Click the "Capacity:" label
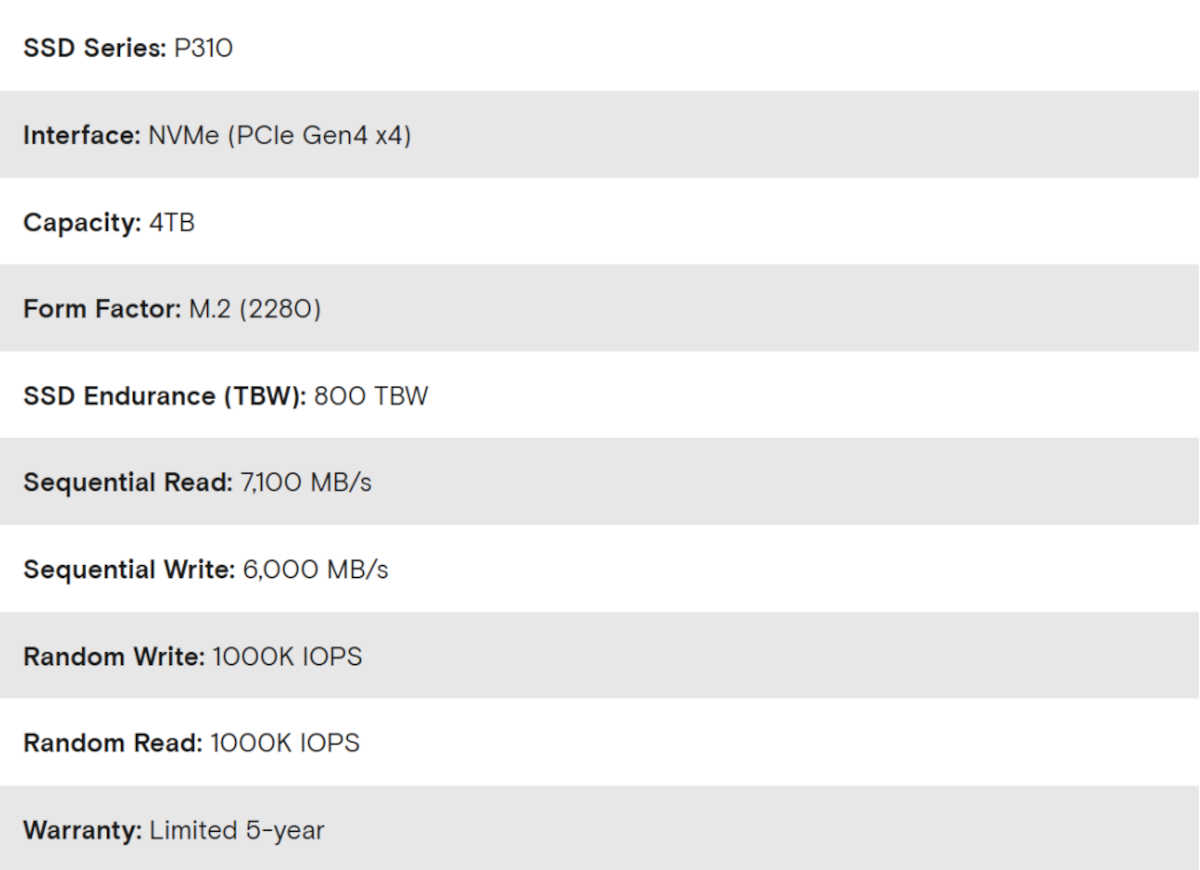 82,222
